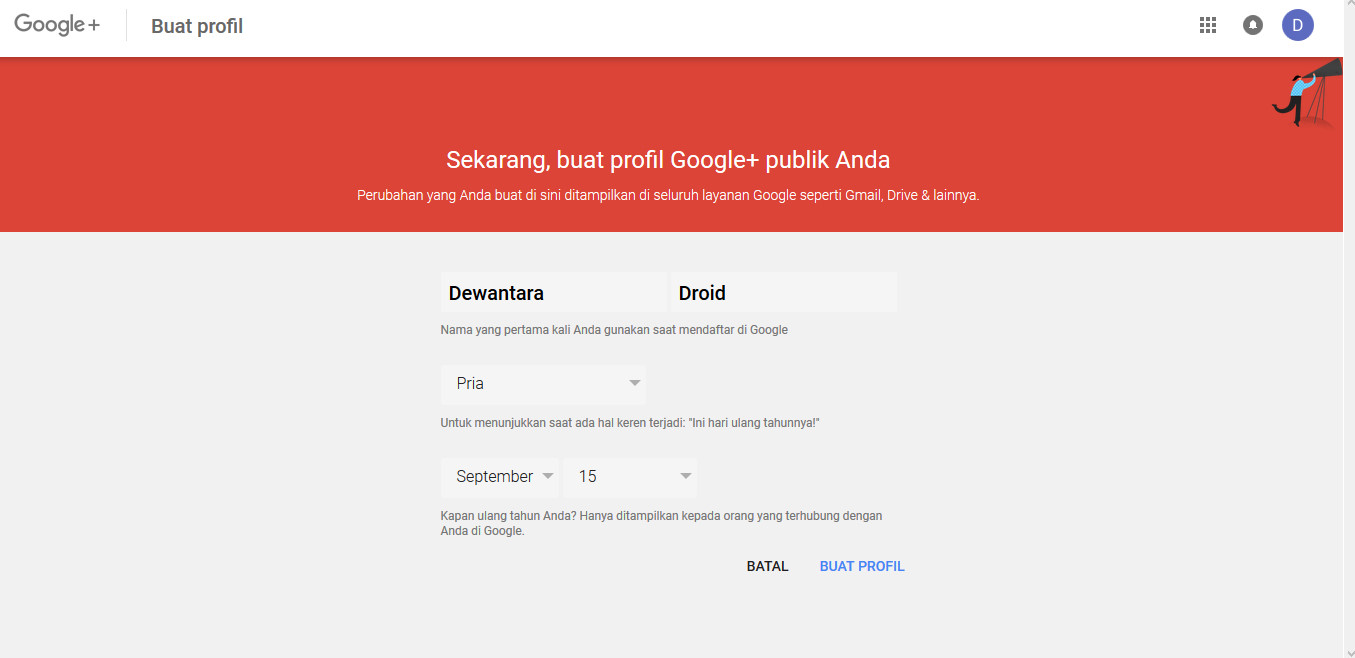Click the vertical scrollbar on the right
Image resolution: width=1355 pixels, height=658 pixels.
point(1348,329)
